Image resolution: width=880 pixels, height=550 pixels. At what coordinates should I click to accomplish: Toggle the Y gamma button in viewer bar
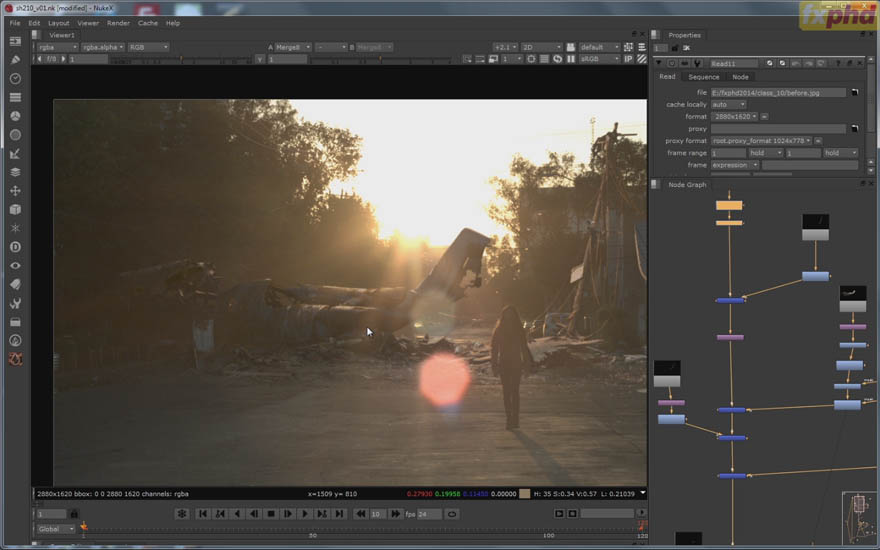[259, 59]
